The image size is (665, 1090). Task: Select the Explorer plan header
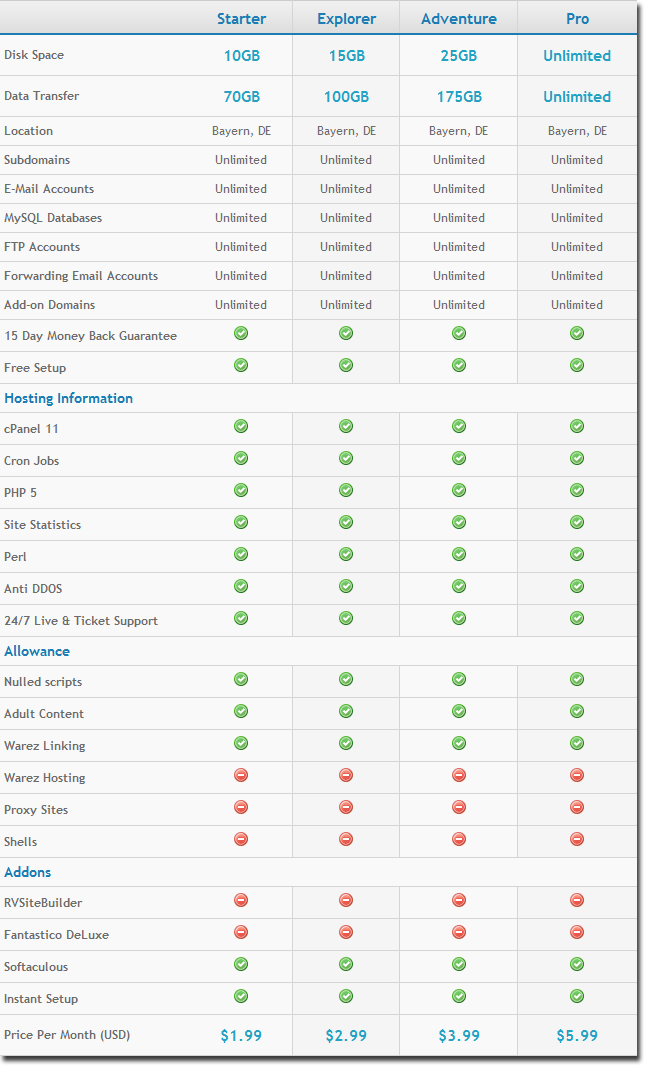346,19
